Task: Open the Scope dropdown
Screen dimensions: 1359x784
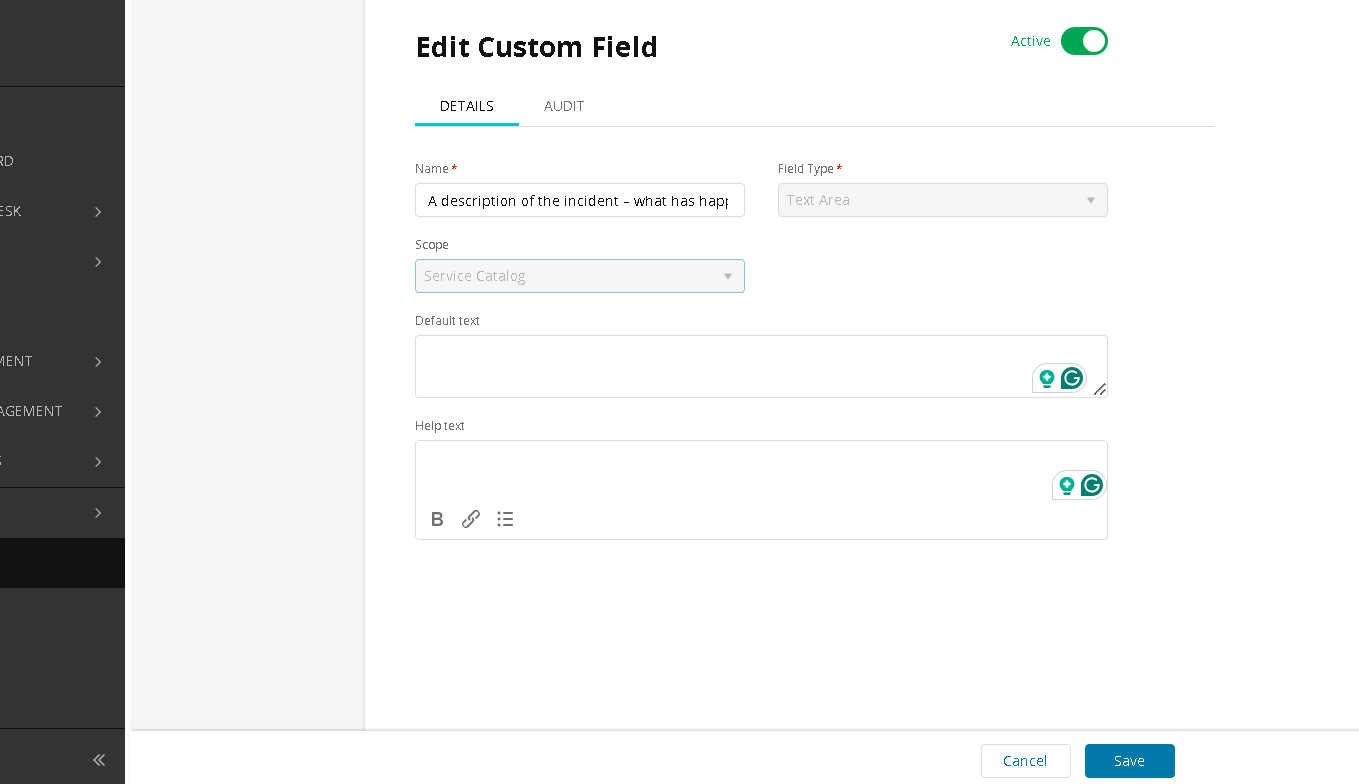Action: (579, 276)
